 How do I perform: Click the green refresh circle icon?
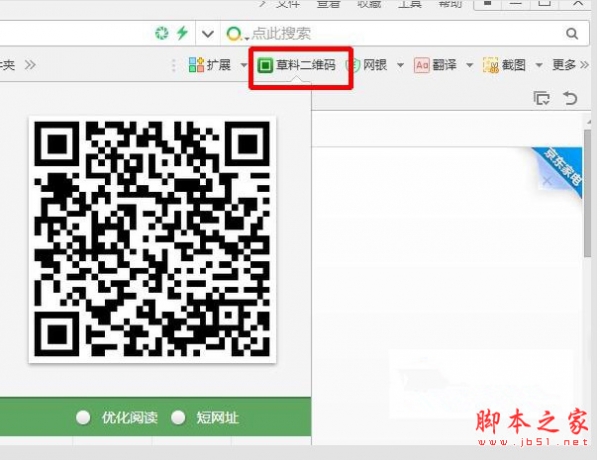click(x=162, y=33)
